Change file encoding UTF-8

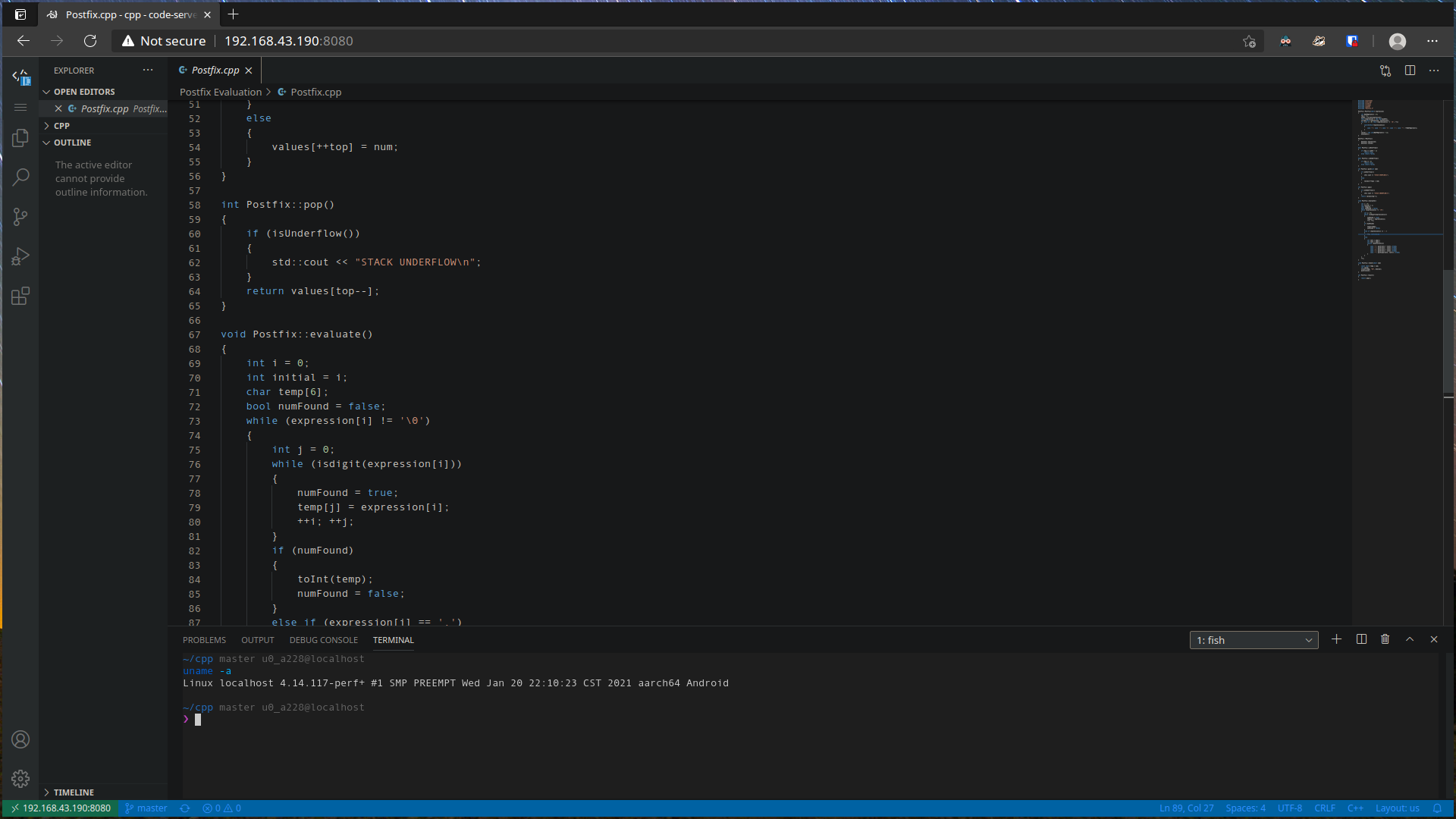(1289, 808)
